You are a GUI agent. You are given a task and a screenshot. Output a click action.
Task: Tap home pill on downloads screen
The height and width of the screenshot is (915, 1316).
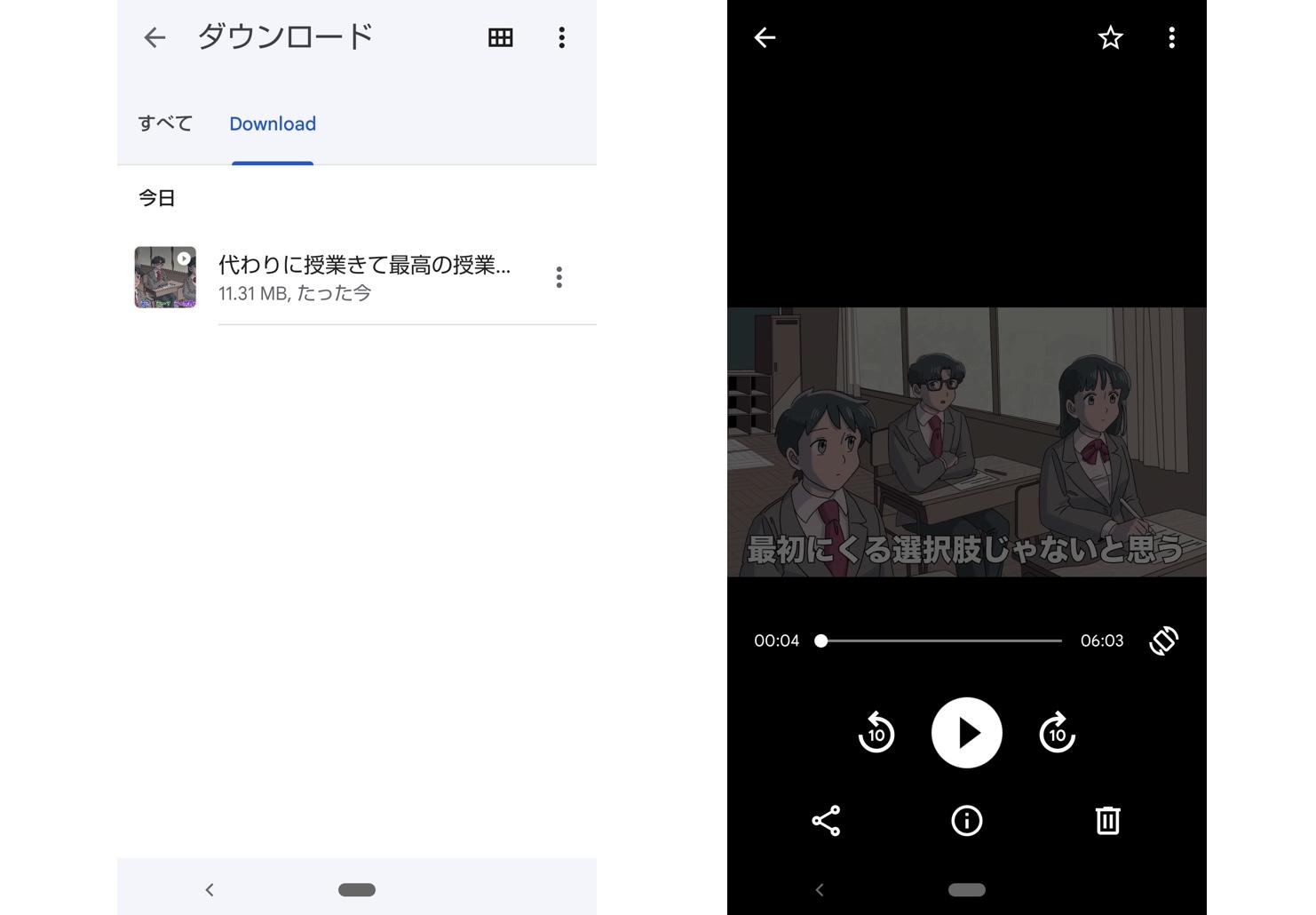tap(357, 889)
